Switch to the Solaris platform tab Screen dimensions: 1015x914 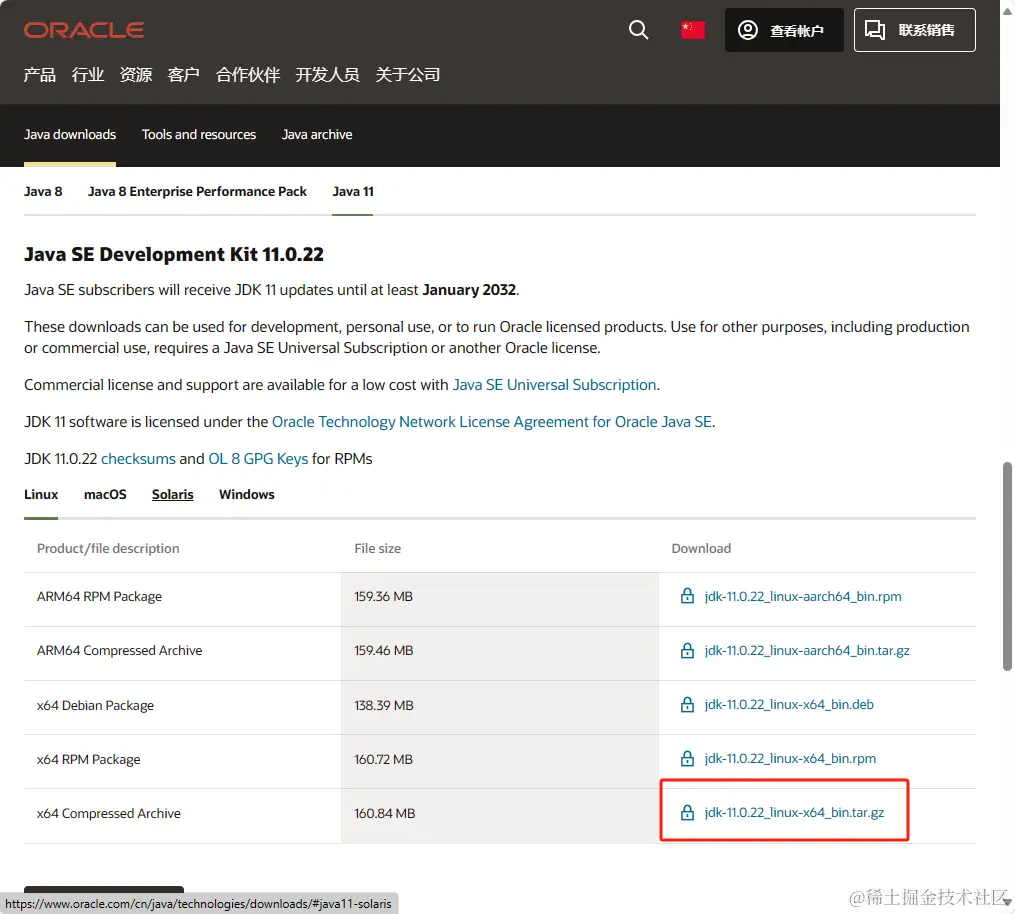[x=173, y=495]
